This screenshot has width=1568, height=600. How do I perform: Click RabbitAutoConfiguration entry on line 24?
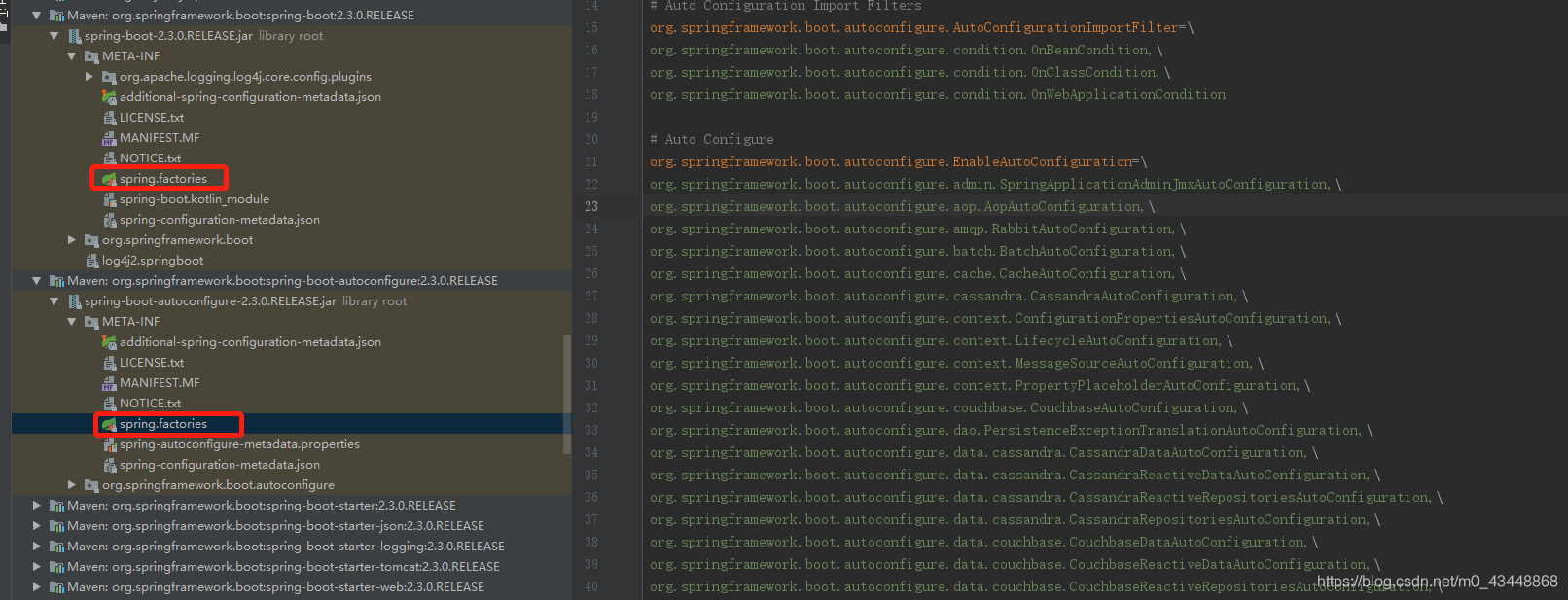tap(1082, 229)
